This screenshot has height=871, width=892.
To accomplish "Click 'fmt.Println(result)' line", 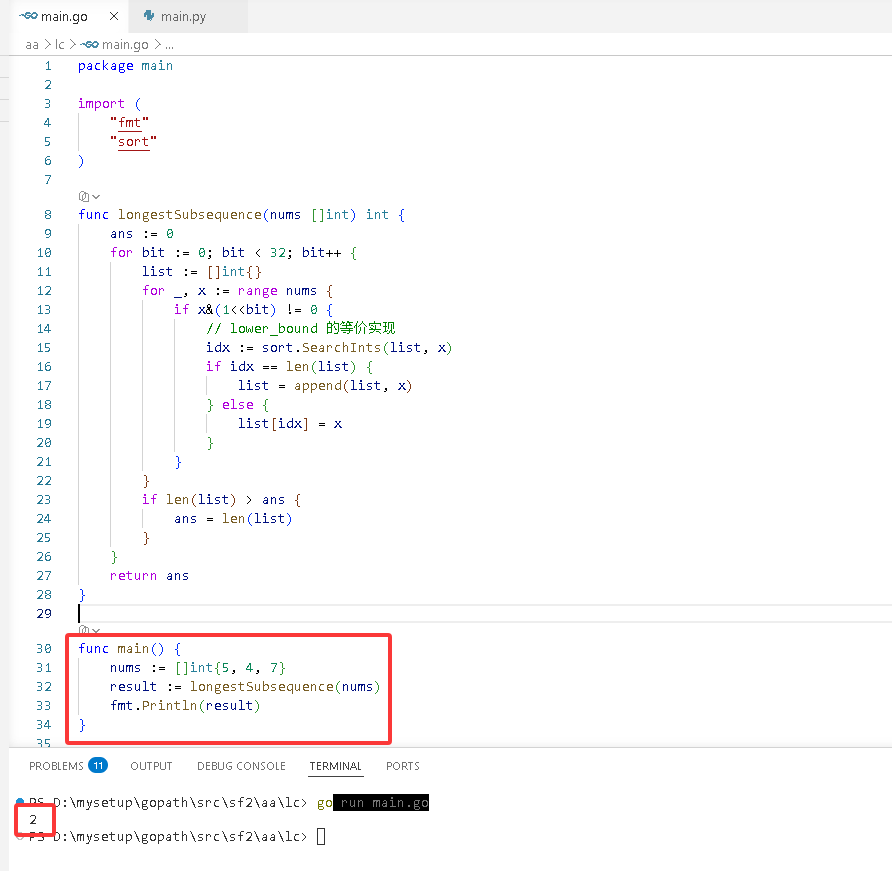I will 185,705.
